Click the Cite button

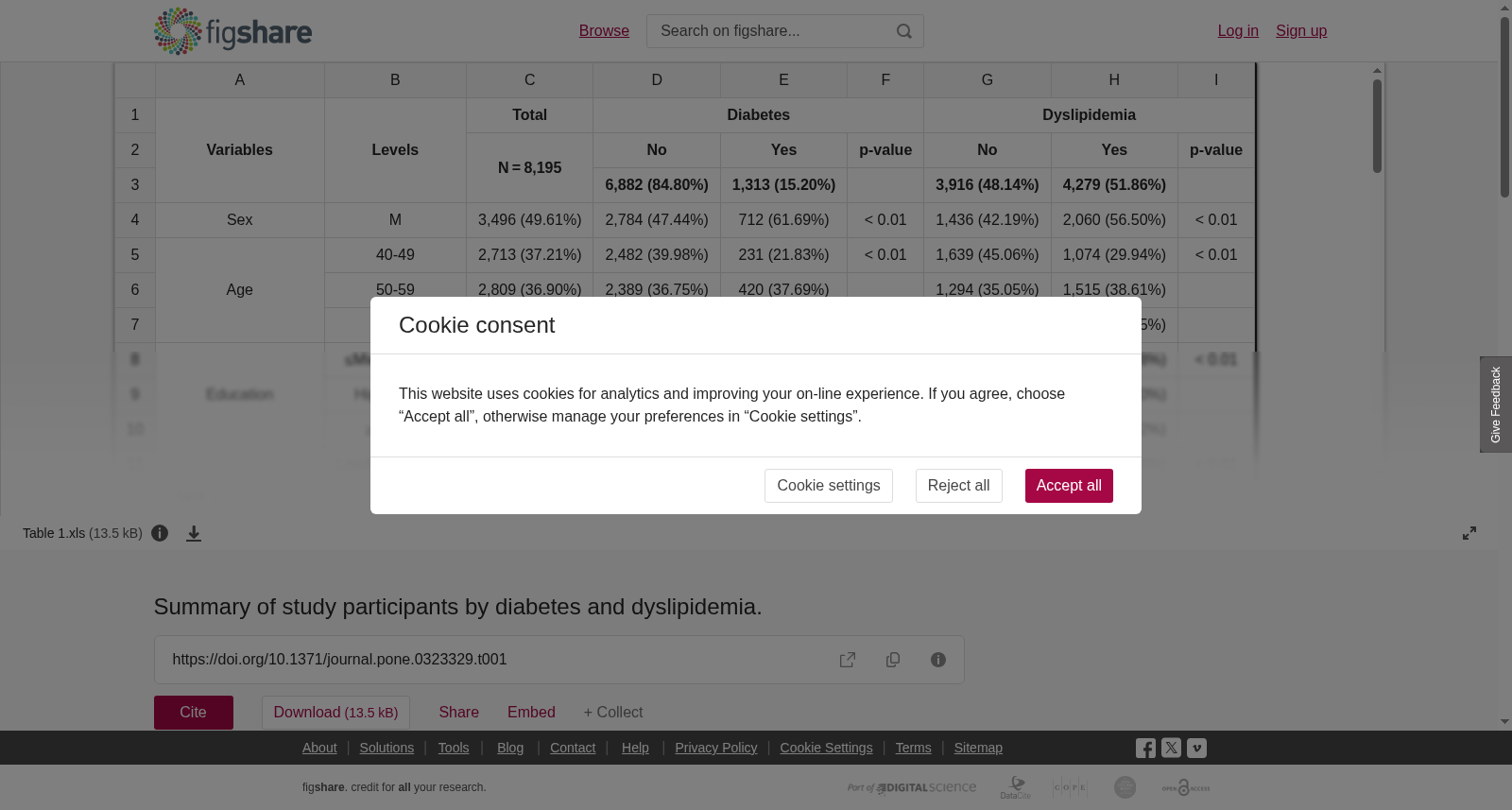194,713
